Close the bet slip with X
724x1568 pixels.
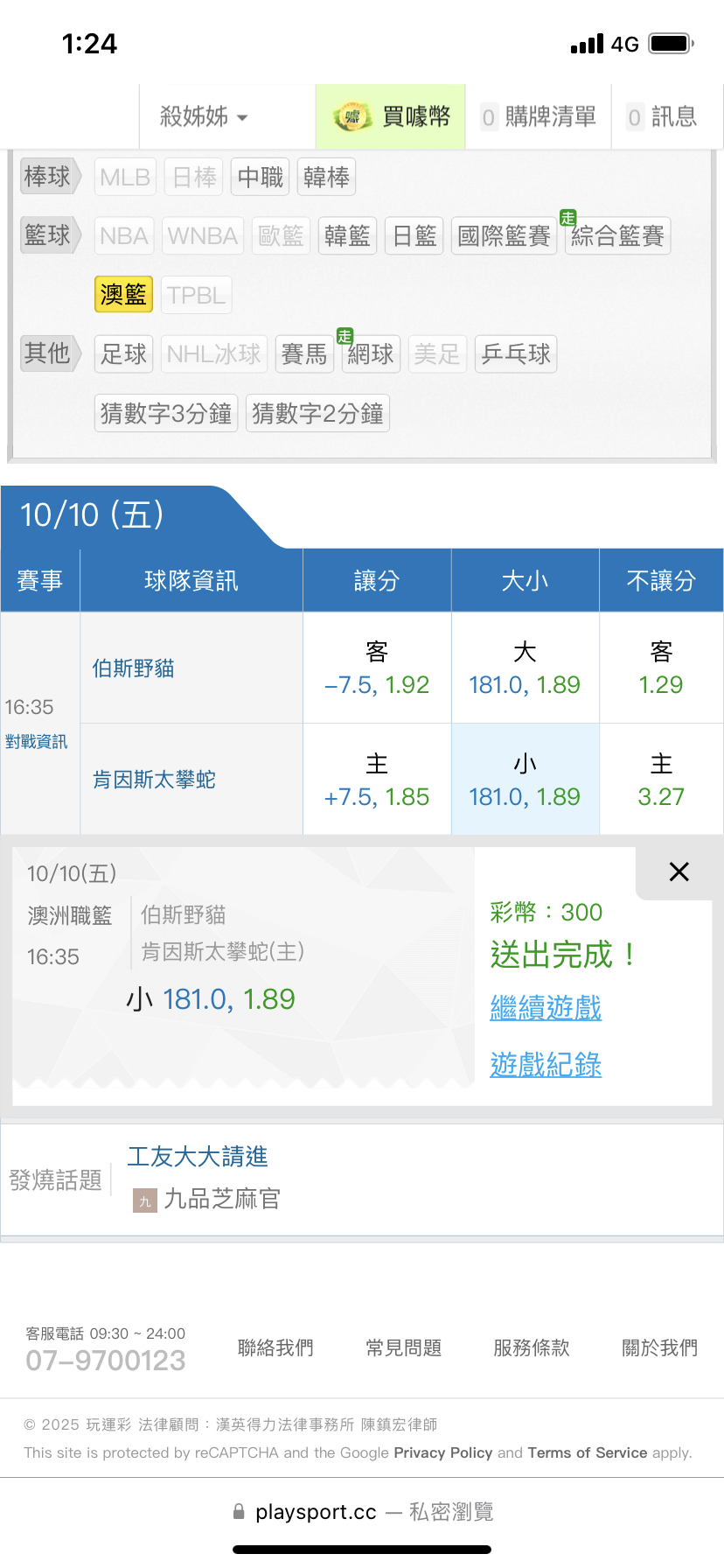[679, 871]
